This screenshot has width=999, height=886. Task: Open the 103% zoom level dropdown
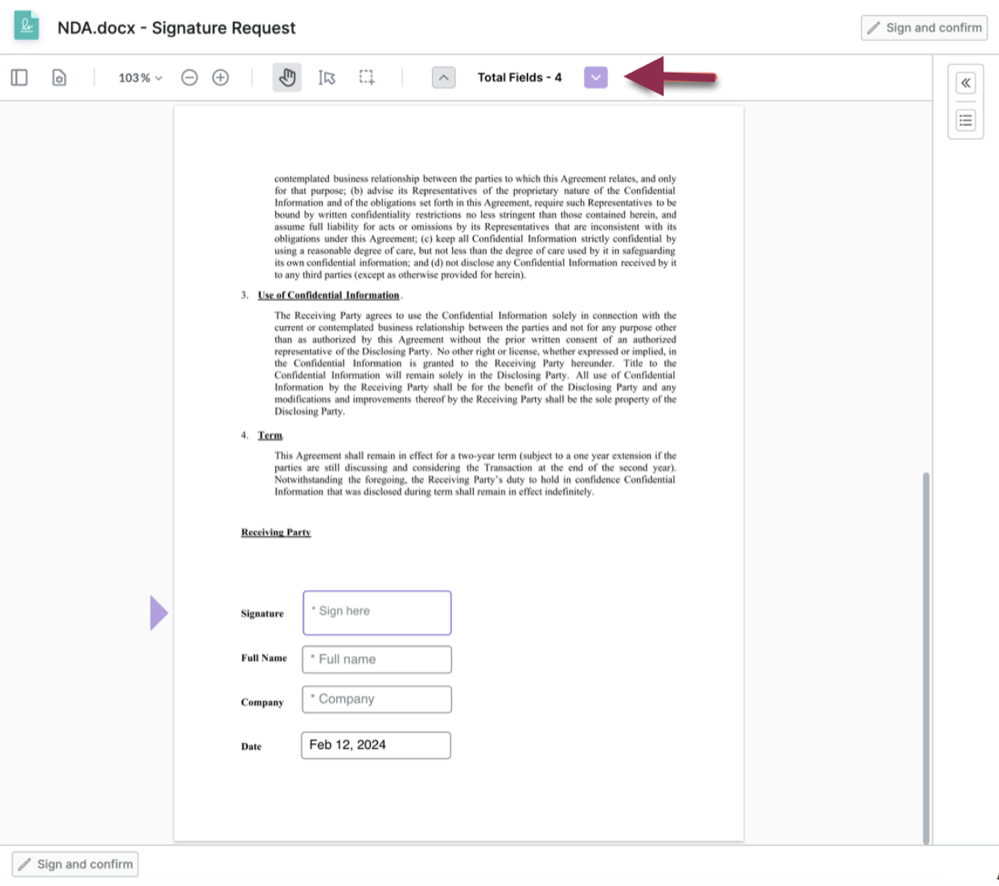(138, 76)
